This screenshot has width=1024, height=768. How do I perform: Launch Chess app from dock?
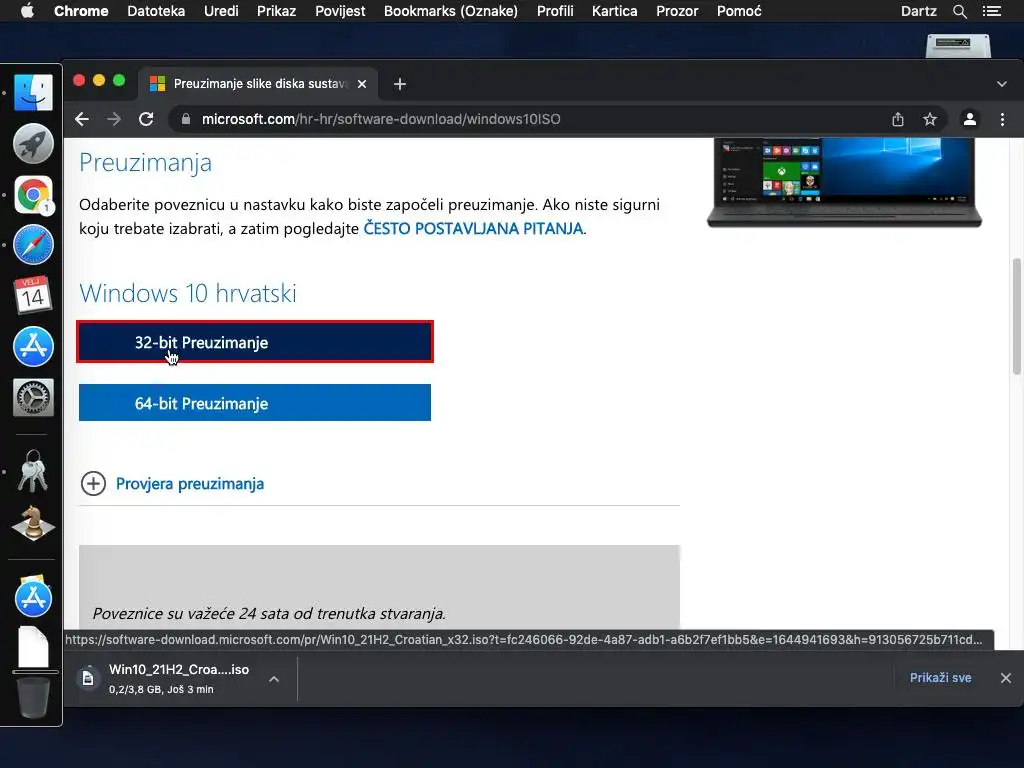(33, 523)
